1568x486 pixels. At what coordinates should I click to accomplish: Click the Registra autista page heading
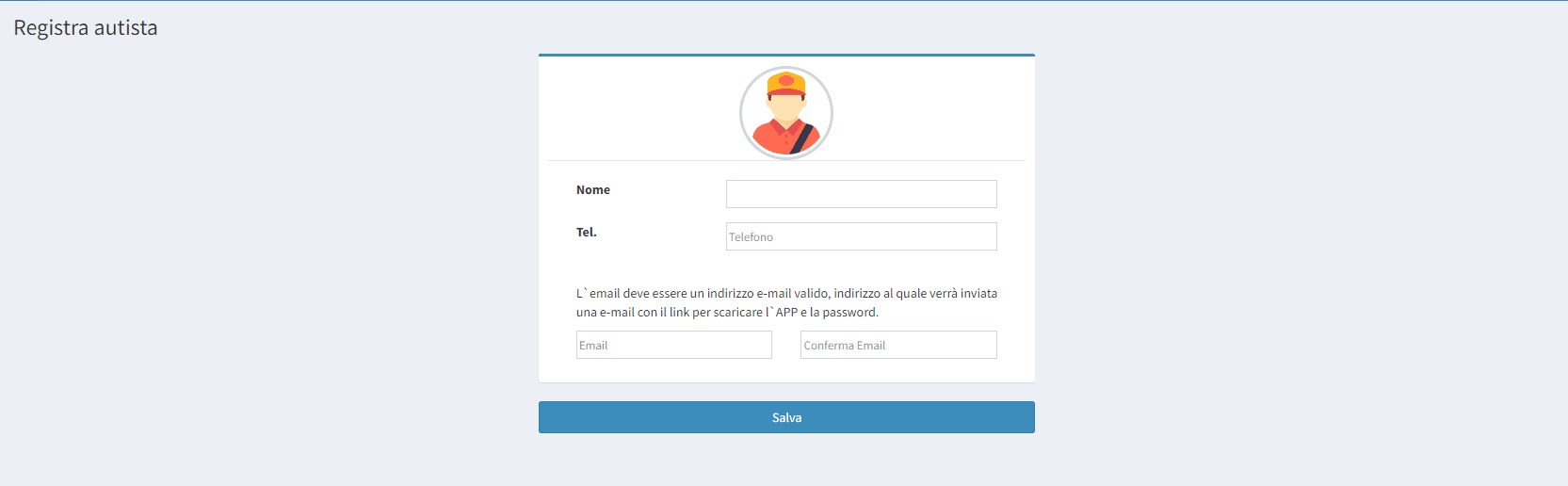click(x=86, y=28)
